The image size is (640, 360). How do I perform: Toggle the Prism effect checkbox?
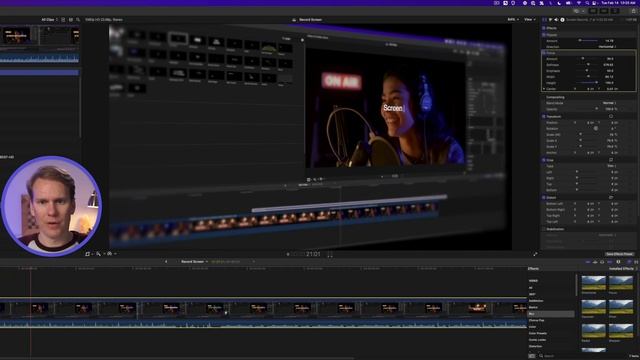click(544, 35)
